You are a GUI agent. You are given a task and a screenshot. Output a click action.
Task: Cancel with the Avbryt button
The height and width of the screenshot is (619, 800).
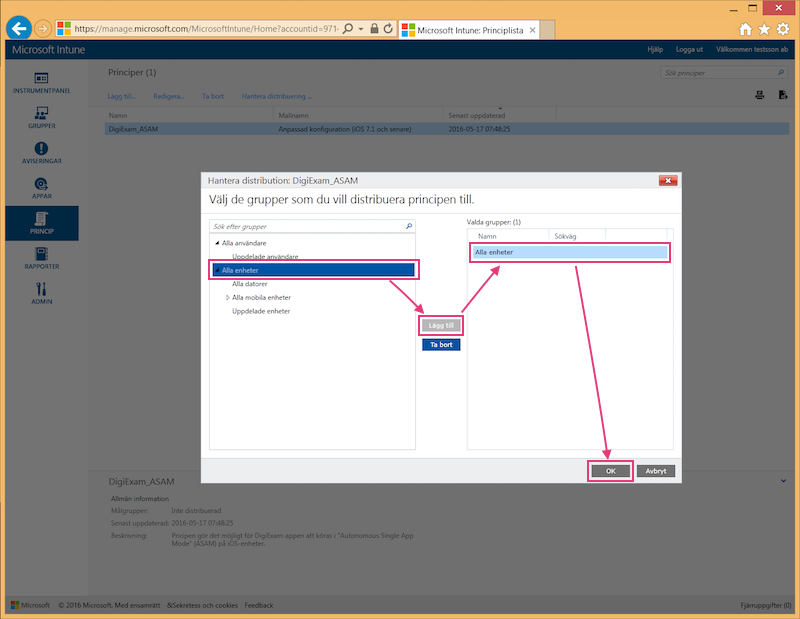point(656,471)
